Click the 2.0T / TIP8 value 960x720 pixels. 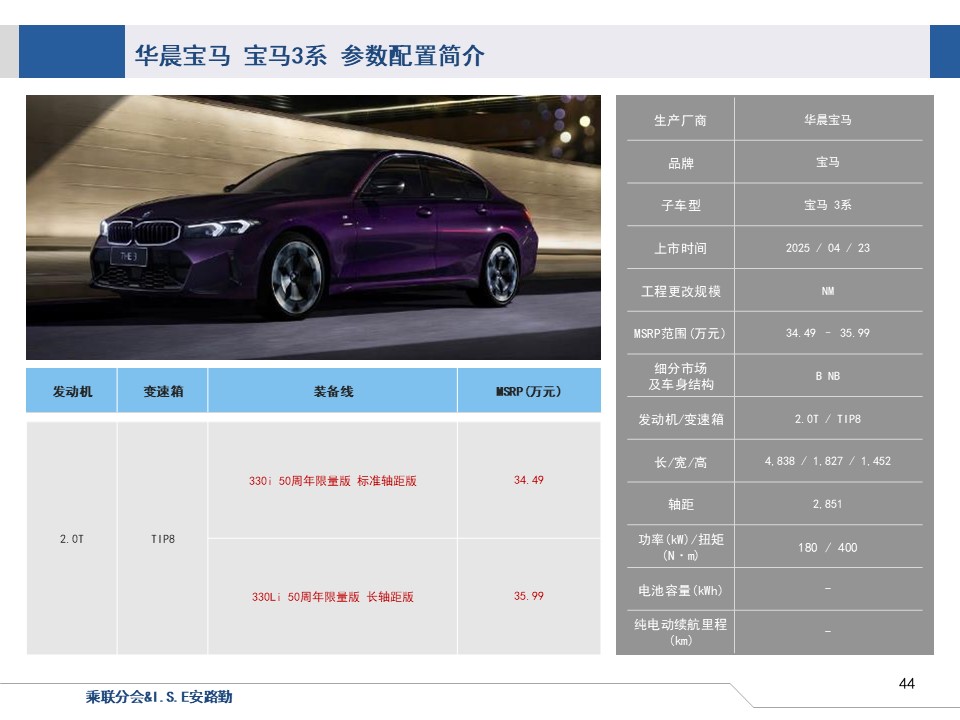(x=828, y=419)
